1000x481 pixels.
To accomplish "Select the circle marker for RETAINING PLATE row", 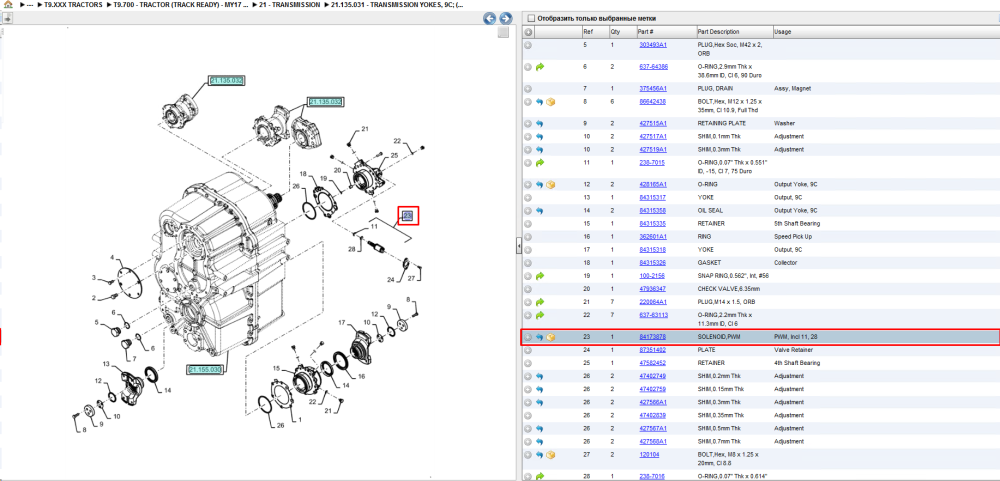I will [528, 123].
